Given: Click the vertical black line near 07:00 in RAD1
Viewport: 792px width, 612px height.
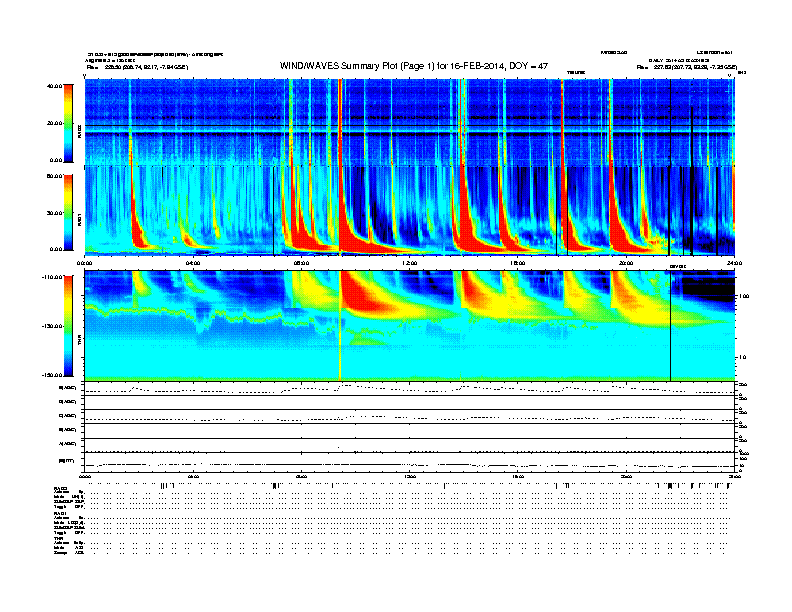Looking at the screenshot, I should pyautogui.click(x=273, y=211).
